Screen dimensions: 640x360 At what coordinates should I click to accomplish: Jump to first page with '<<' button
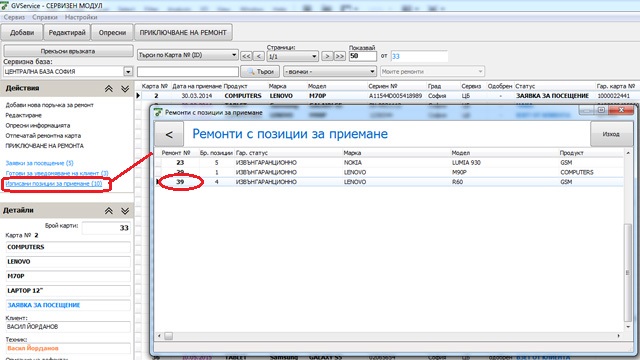(246, 56)
